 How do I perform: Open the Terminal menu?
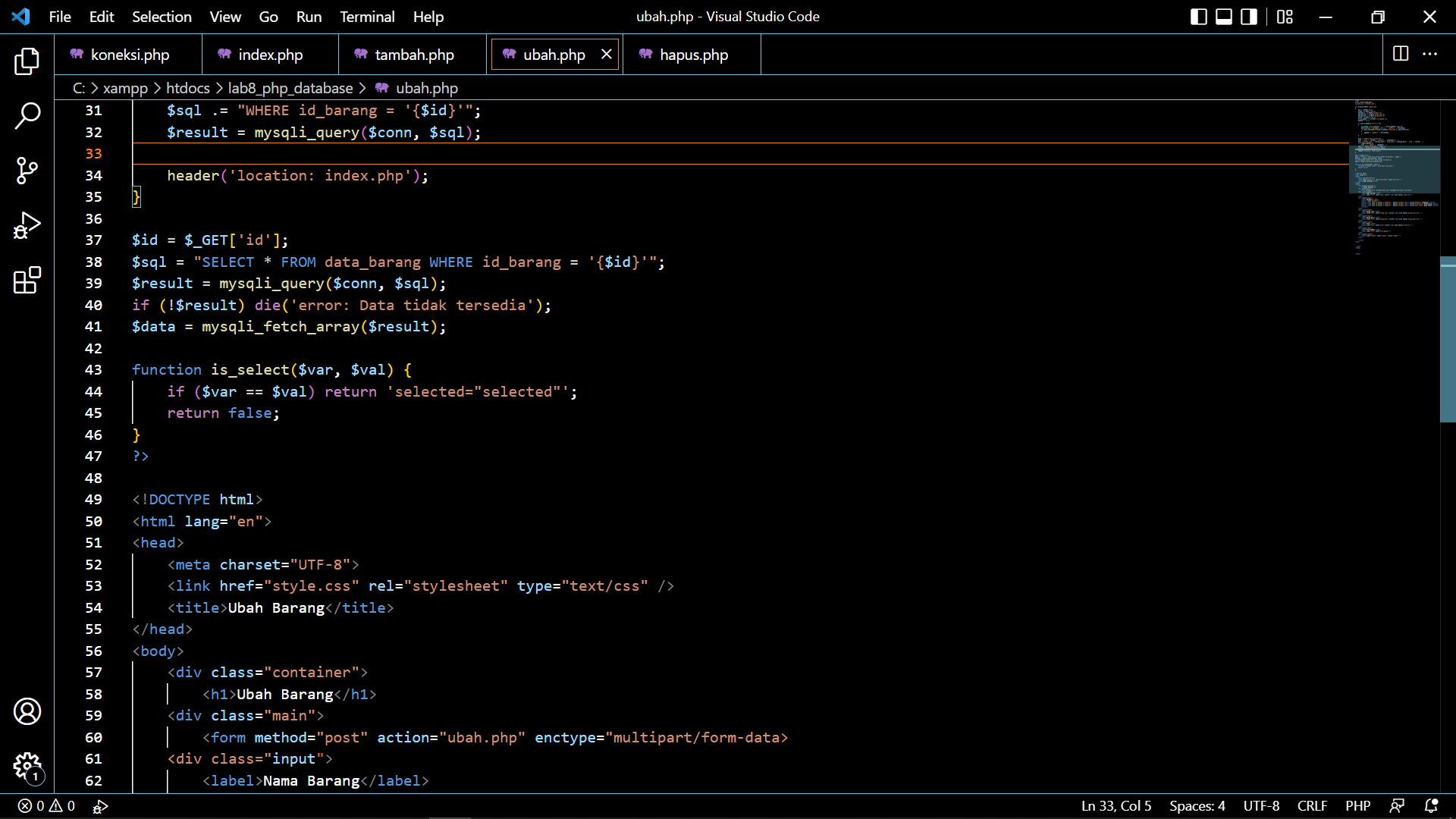click(367, 16)
